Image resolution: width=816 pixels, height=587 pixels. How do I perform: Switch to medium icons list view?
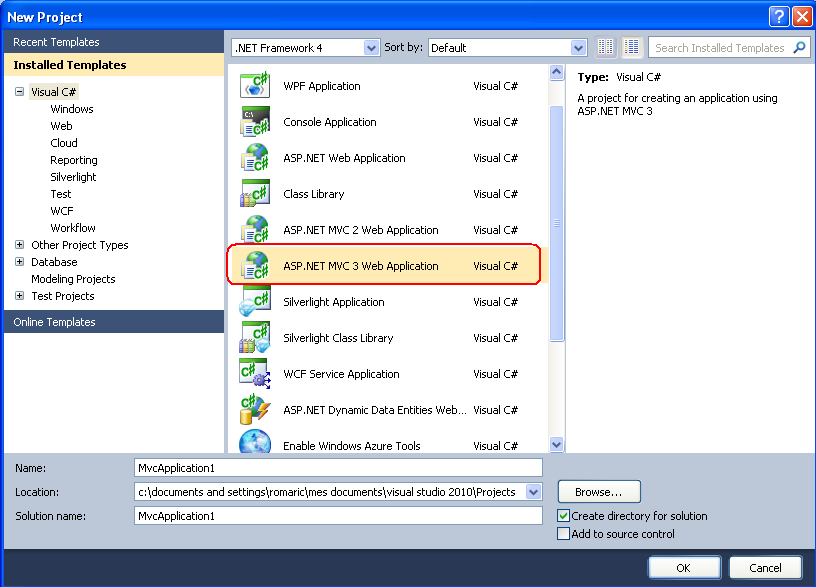click(x=632, y=47)
